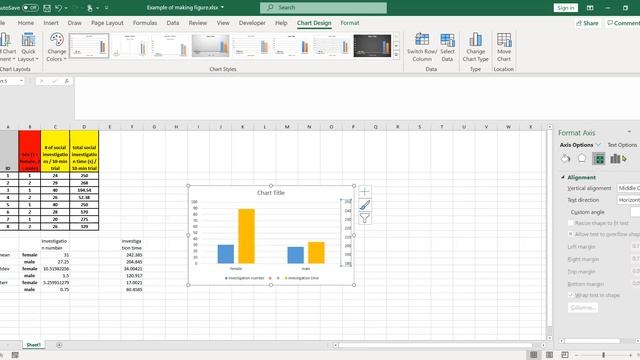Open the Developer tab
Viewport: 640px width, 360px height.
[252, 23]
